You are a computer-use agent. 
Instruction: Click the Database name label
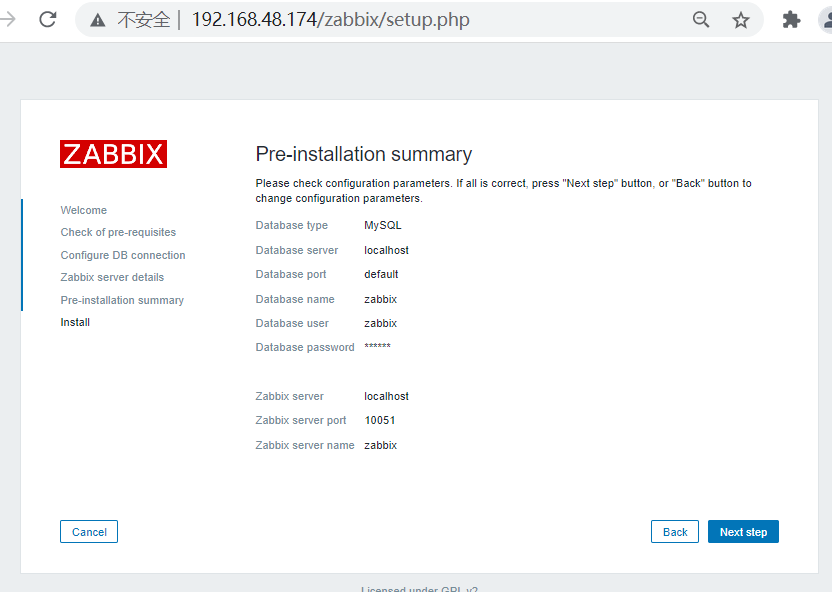[x=295, y=299]
